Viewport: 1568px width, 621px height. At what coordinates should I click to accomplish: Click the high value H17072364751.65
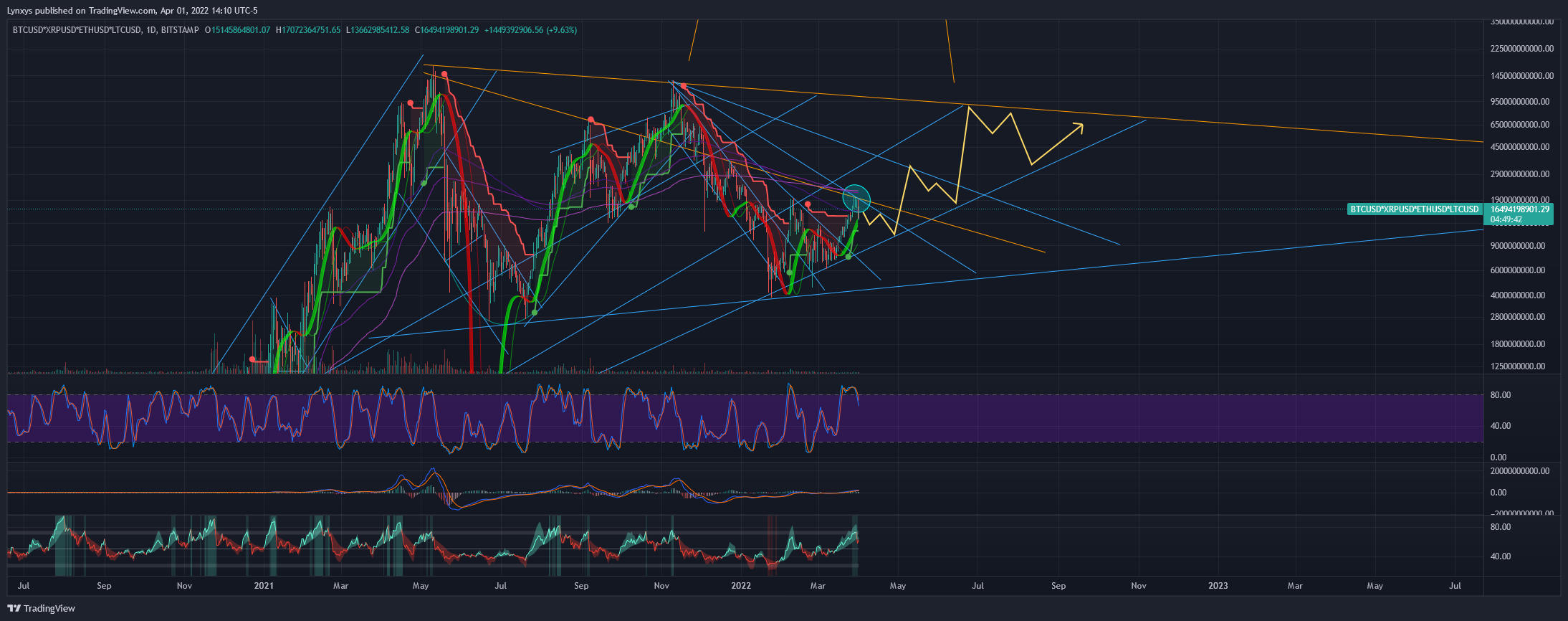point(308,30)
